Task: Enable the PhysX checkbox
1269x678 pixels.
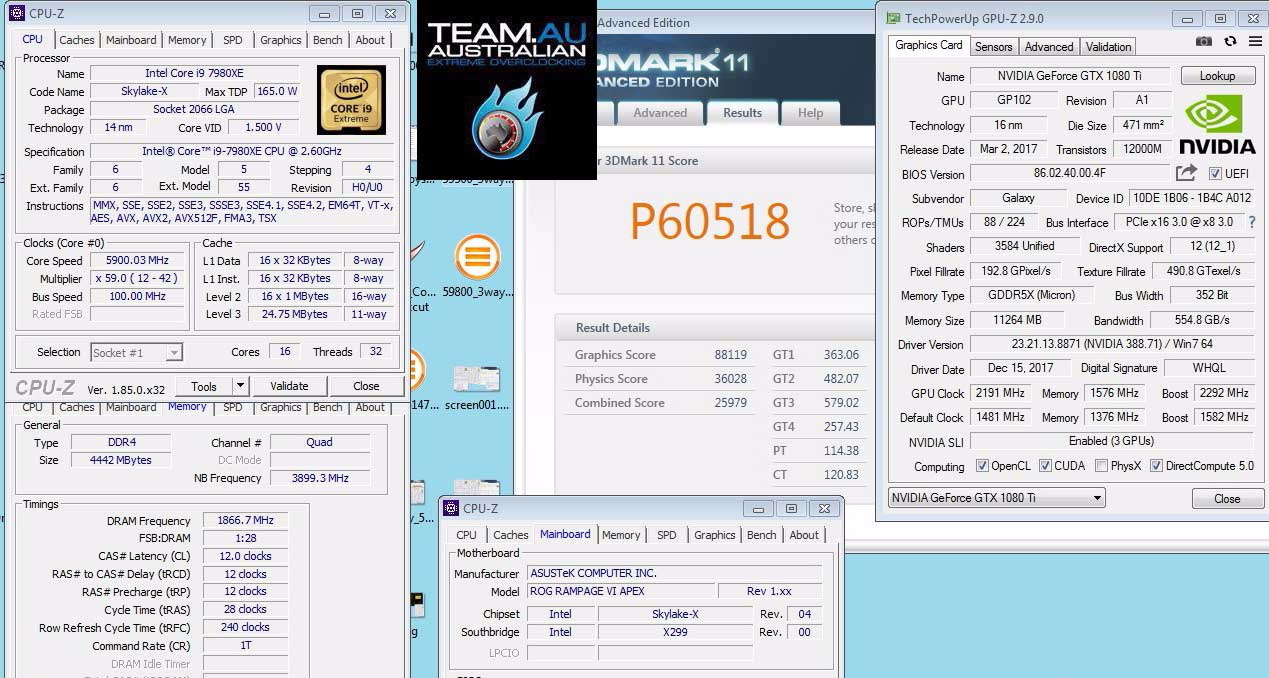Action: coord(1101,466)
